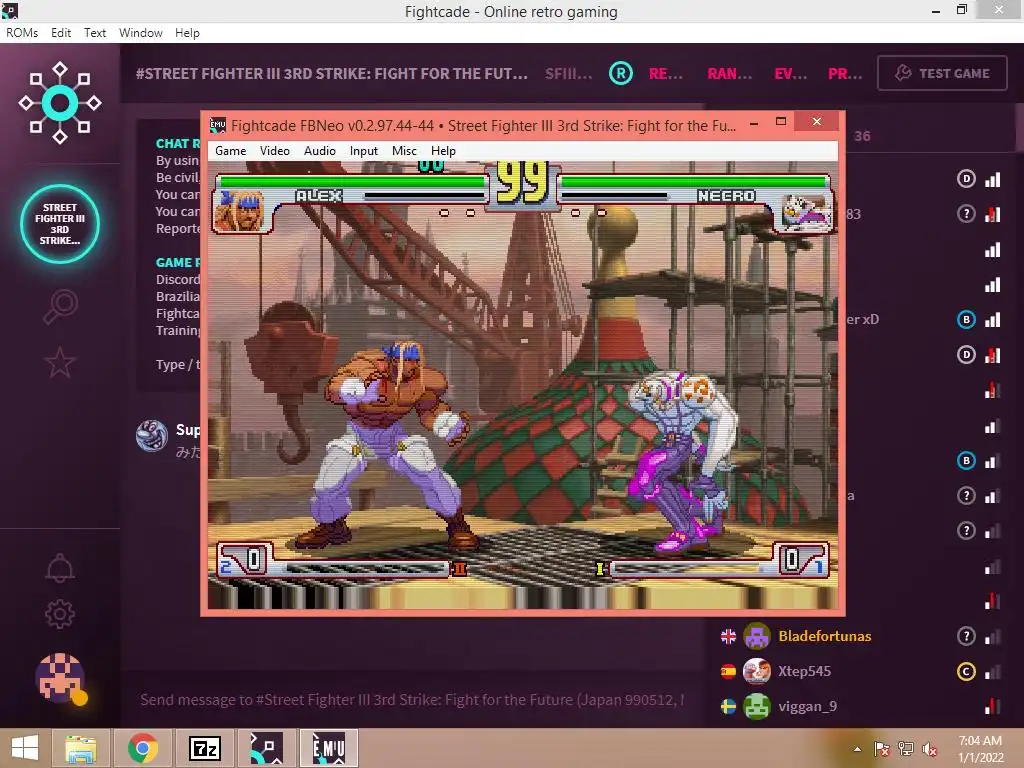The height and width of the screenshot is (768, 1024).
Task: Open settings gear in the Fightcade sidebar
Action: [x=59, y=614]
